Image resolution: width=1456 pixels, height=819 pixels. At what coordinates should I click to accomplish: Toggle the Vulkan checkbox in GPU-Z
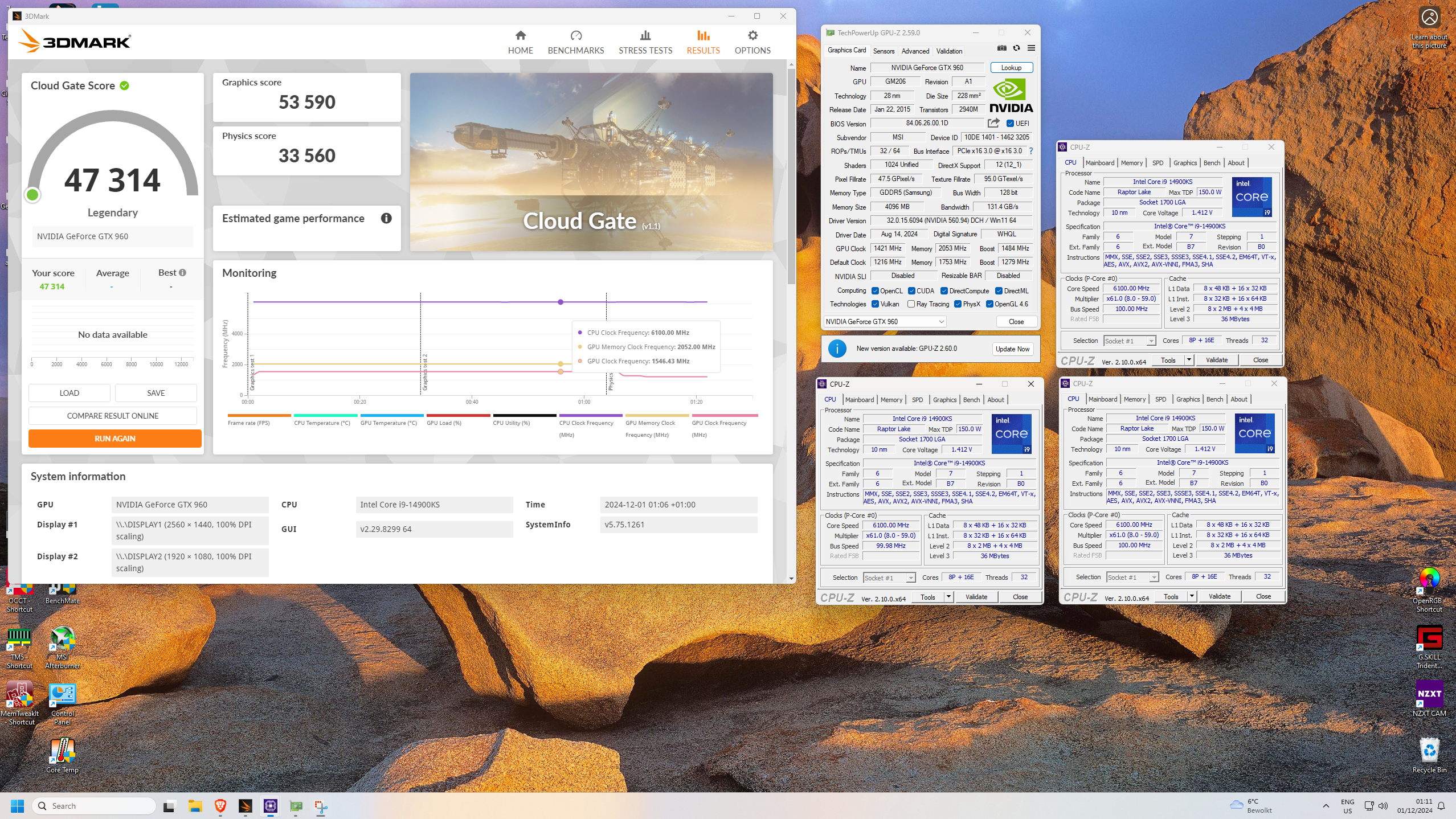click(875, 304)
